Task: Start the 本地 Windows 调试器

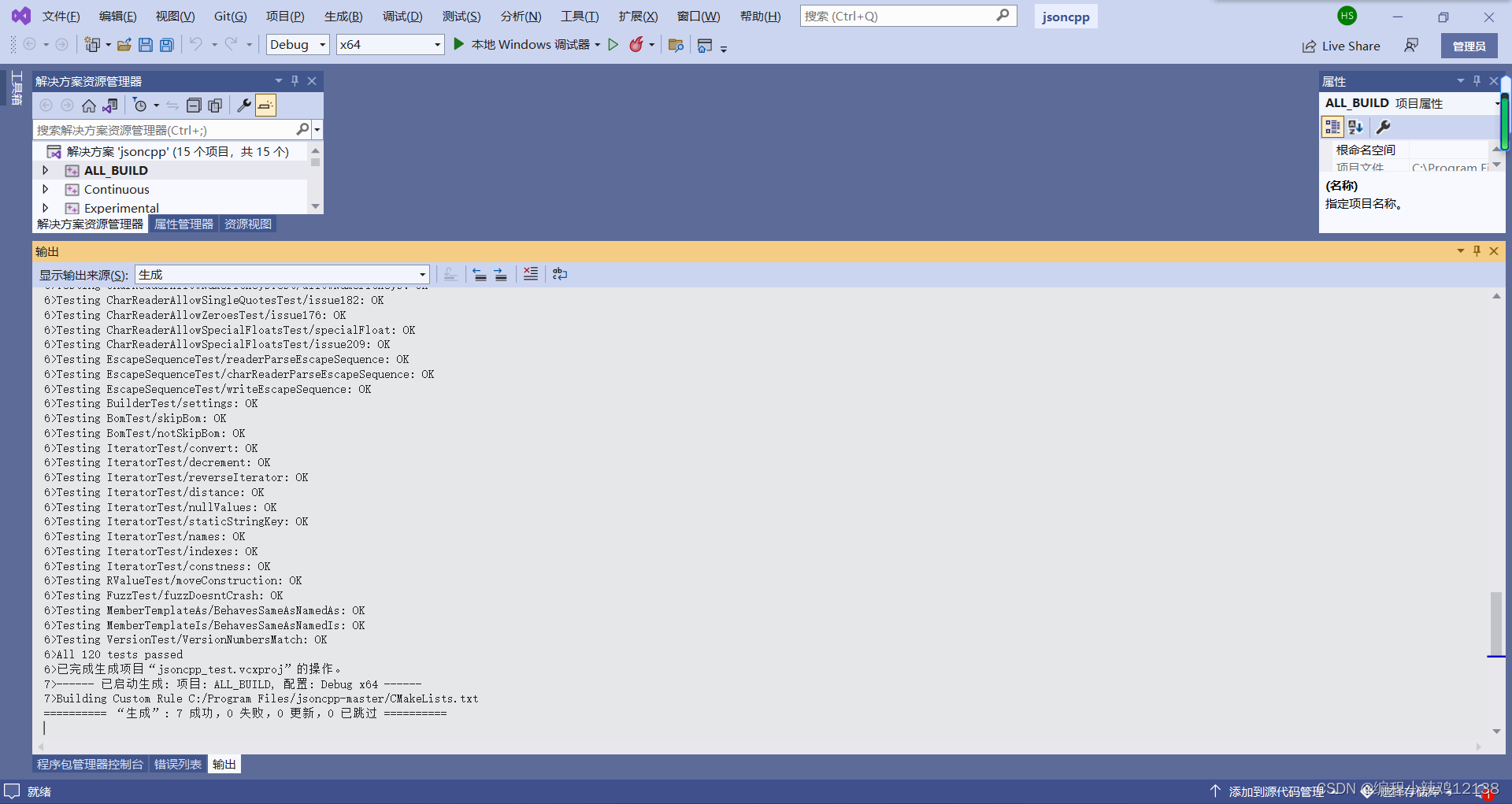Action: click(520, 44)
